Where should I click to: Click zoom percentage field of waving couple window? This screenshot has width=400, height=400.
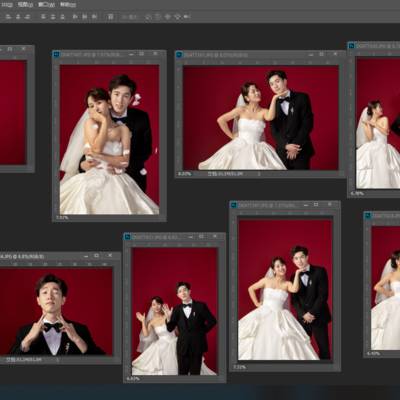coord(133,379)
